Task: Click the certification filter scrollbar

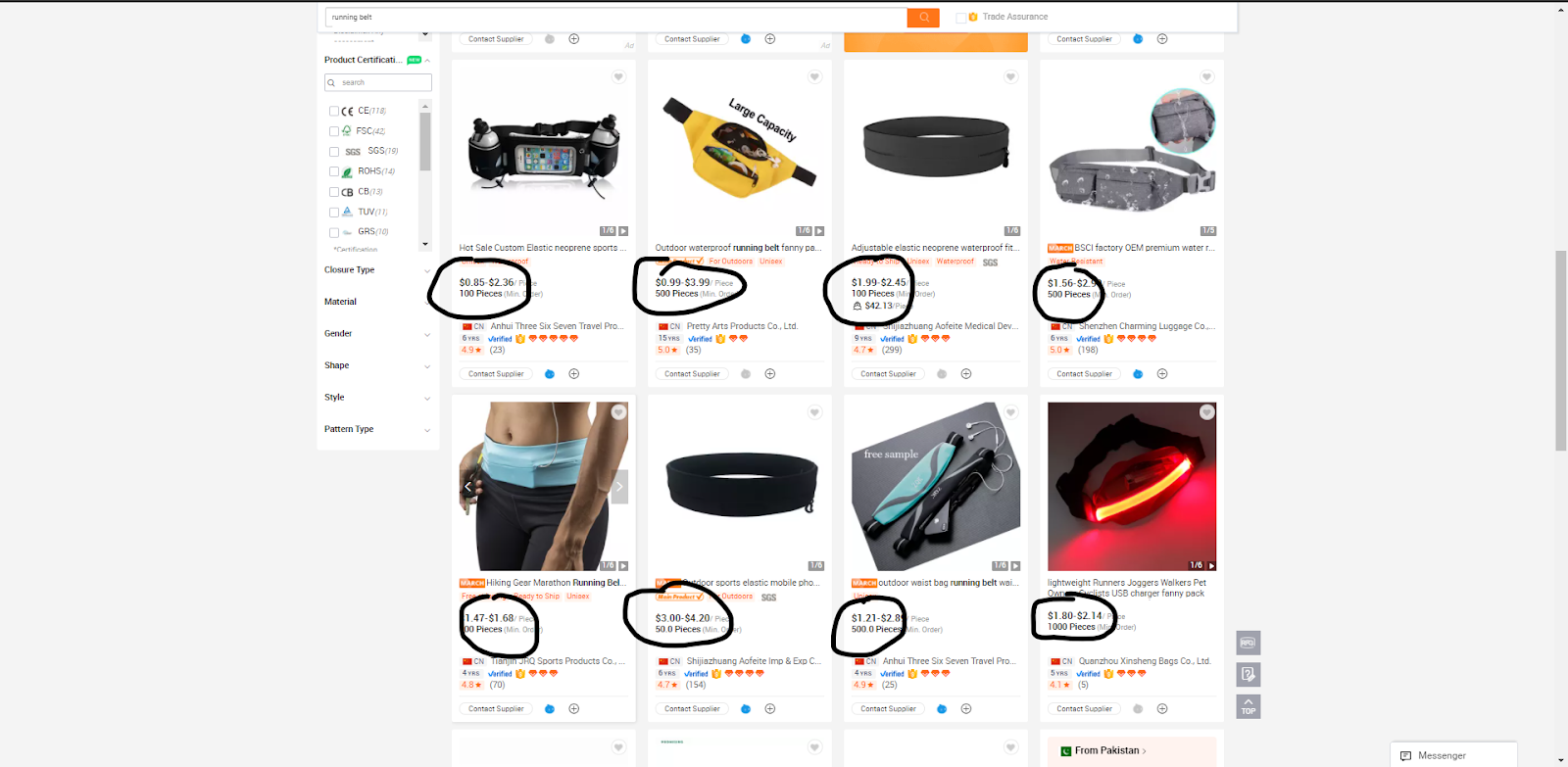Action: [x=424, y=142]
